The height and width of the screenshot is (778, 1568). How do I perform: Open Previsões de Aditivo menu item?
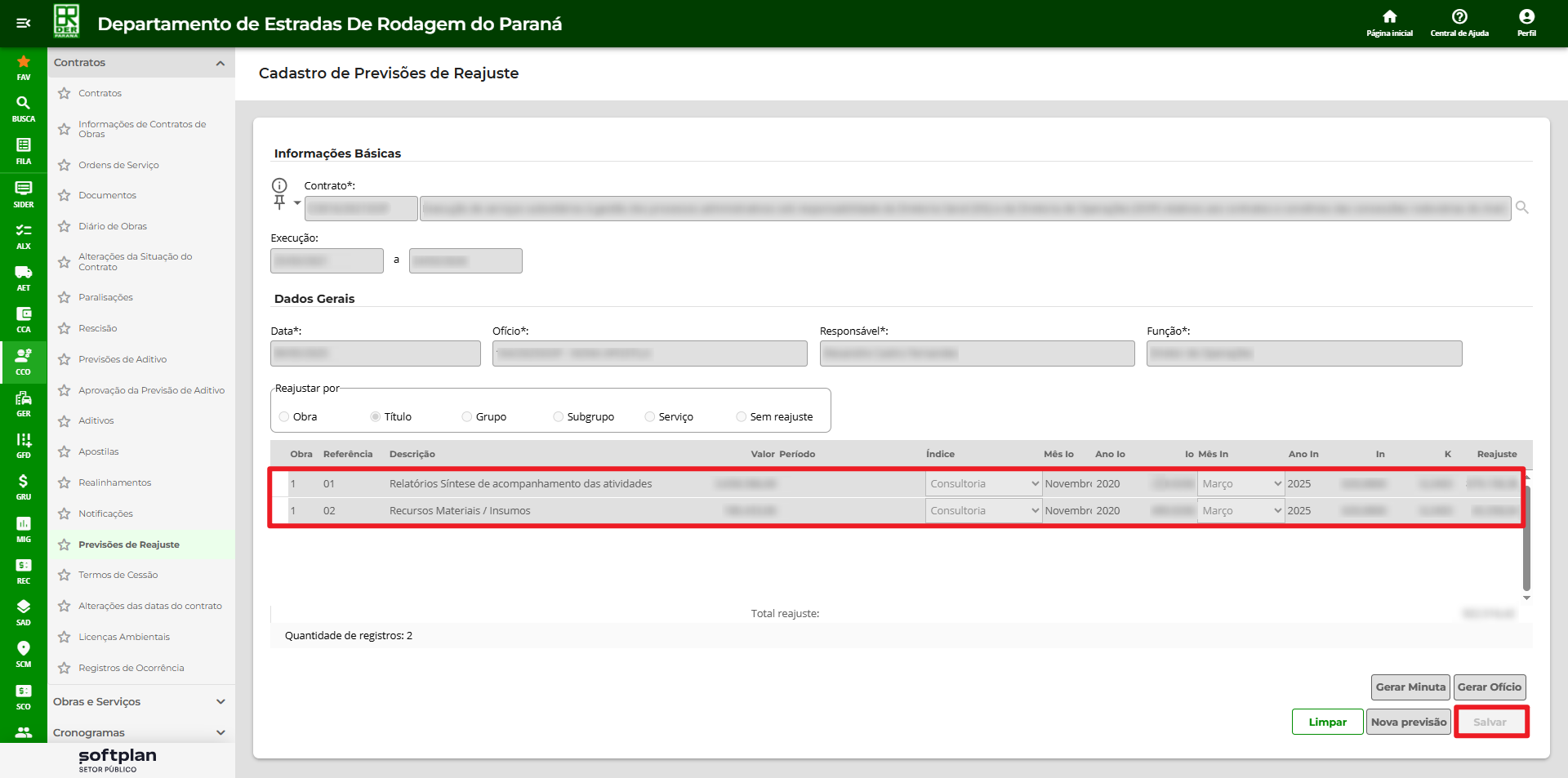[122, 359]
